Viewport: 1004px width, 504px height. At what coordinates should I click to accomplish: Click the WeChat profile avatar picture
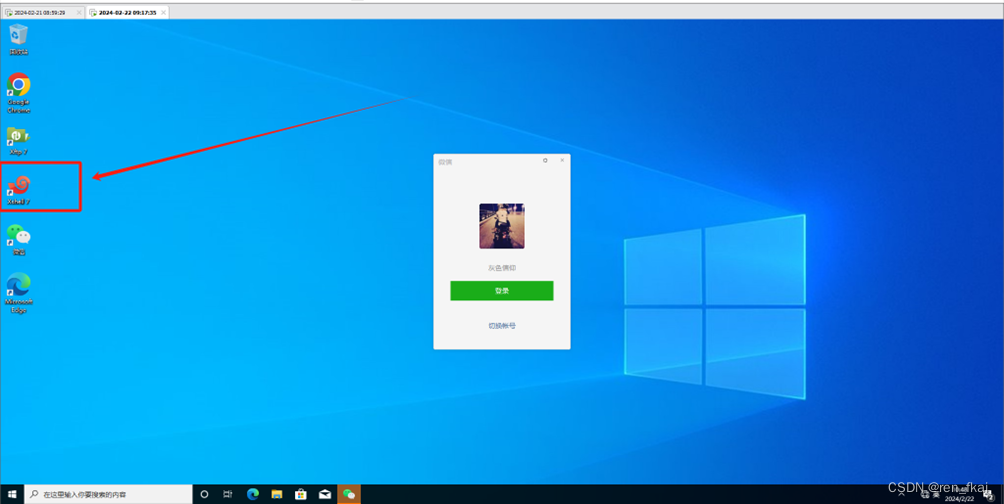pyautogui.click(x=502, y=226)
